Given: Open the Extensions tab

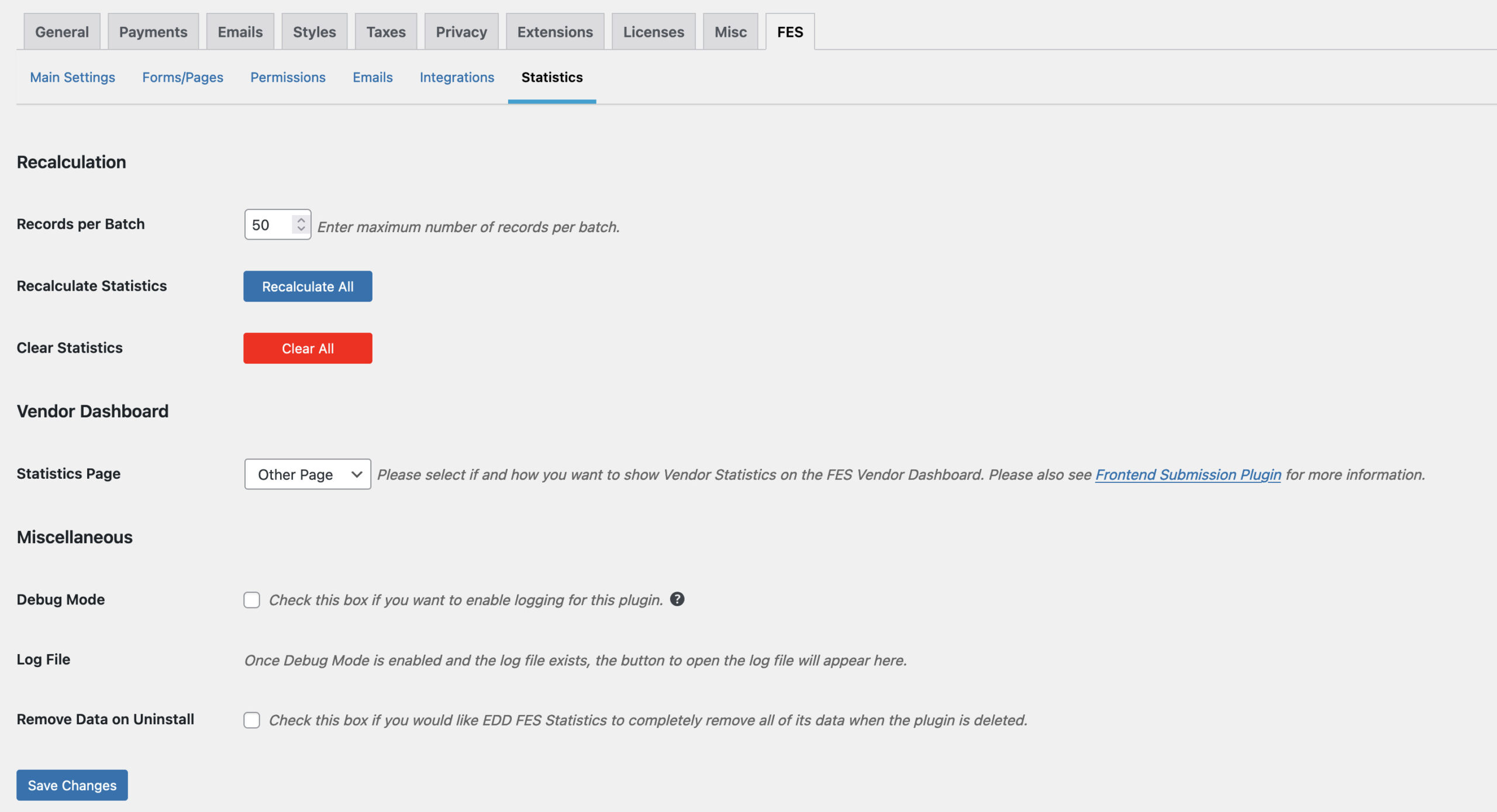Looking at the screenshot, I should pyautogui.click(x=555, y=32).
